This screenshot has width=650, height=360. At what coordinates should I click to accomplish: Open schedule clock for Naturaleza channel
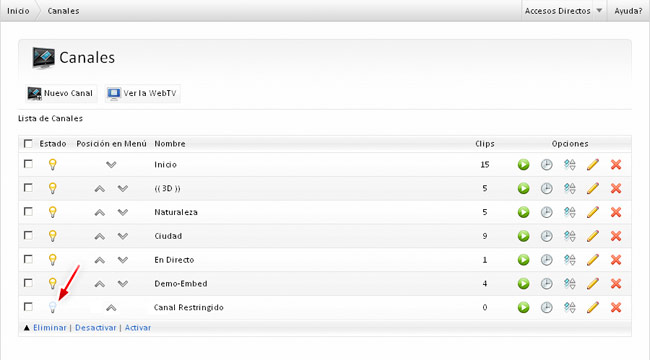[x=547, y=212]
